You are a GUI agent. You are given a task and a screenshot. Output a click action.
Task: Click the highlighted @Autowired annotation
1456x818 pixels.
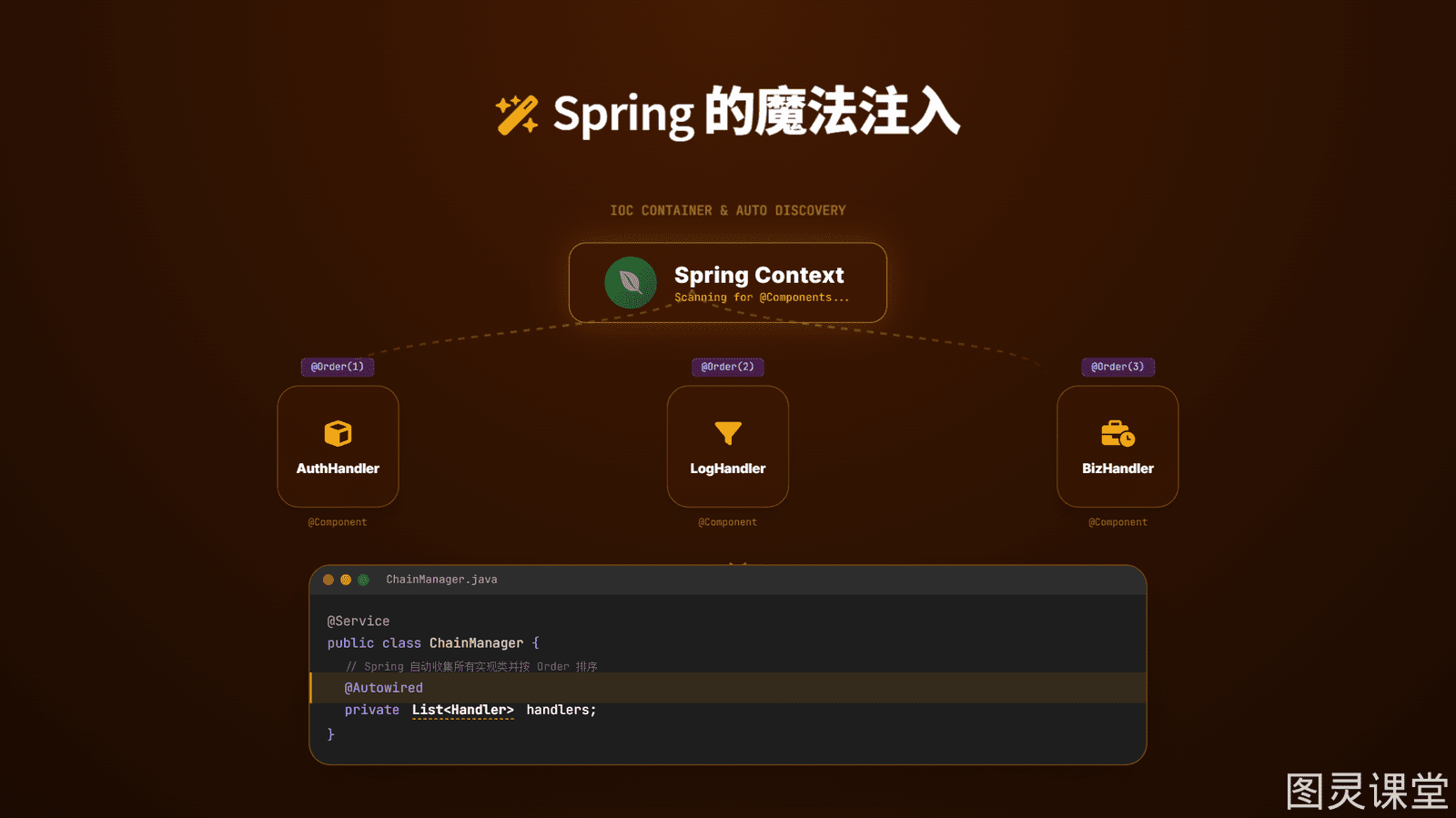tap(383, 688)
